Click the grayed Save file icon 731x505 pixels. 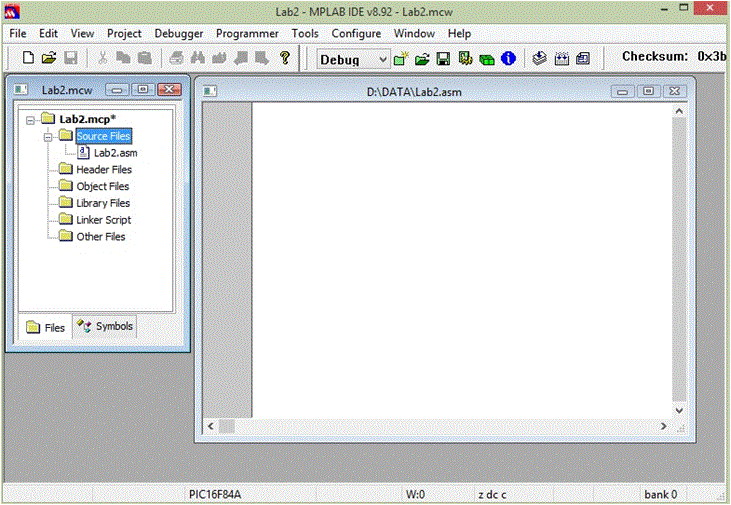coord(70,58)
